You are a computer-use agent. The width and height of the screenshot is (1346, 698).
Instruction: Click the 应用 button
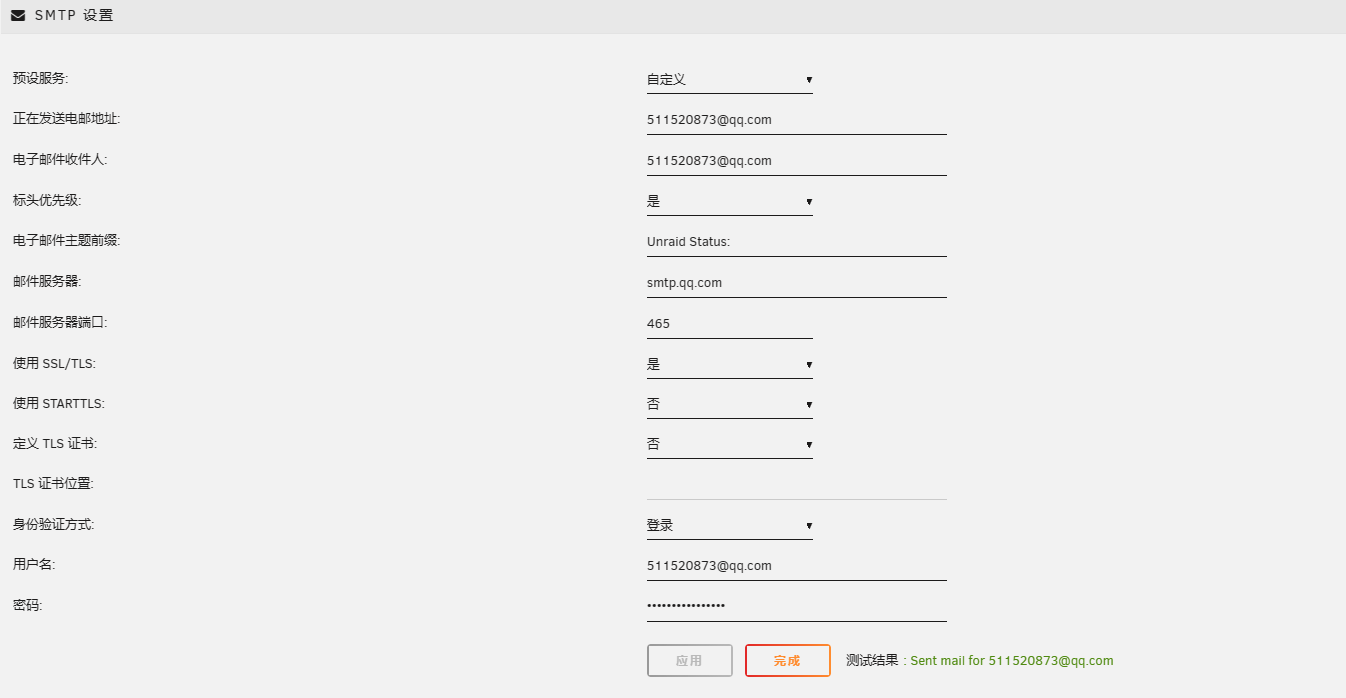point(689,660)
